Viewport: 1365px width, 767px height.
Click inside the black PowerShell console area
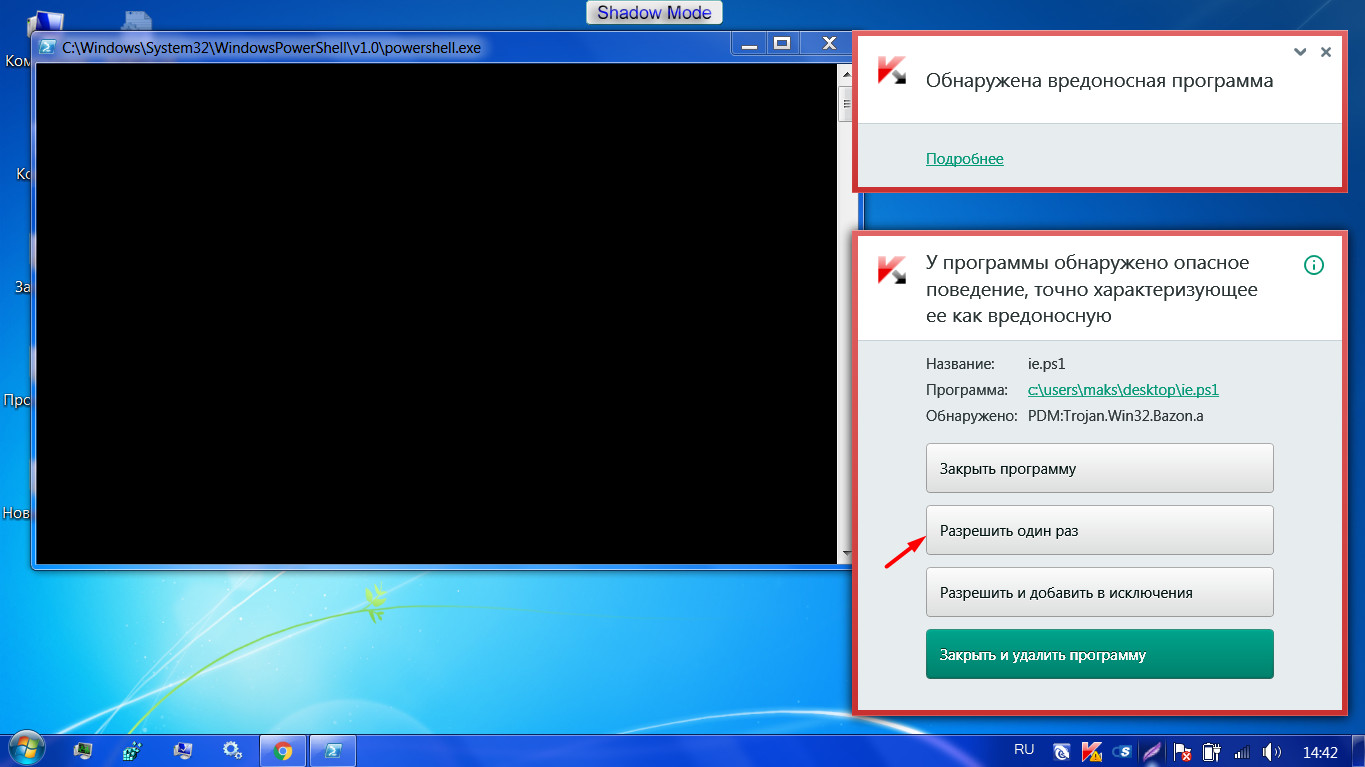pyautogui.click(x=437, y=314)
